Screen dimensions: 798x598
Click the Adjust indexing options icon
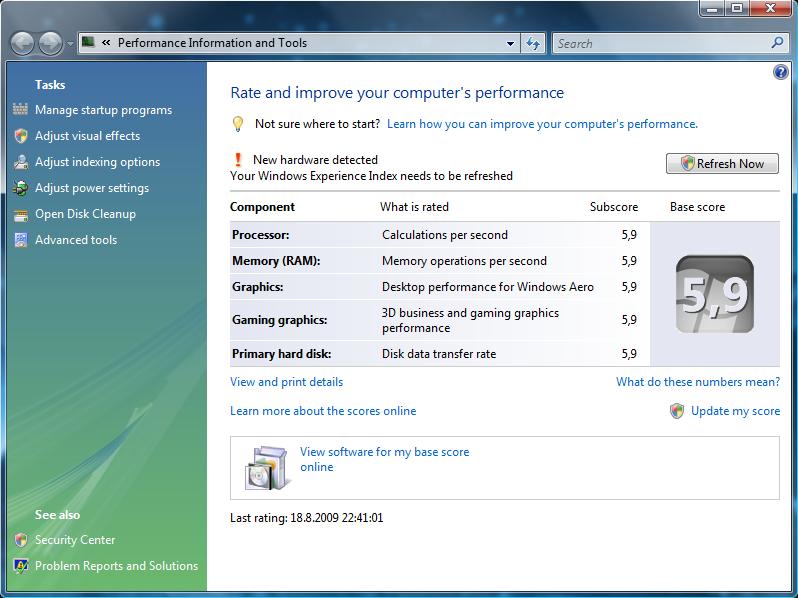click(21, 162)
